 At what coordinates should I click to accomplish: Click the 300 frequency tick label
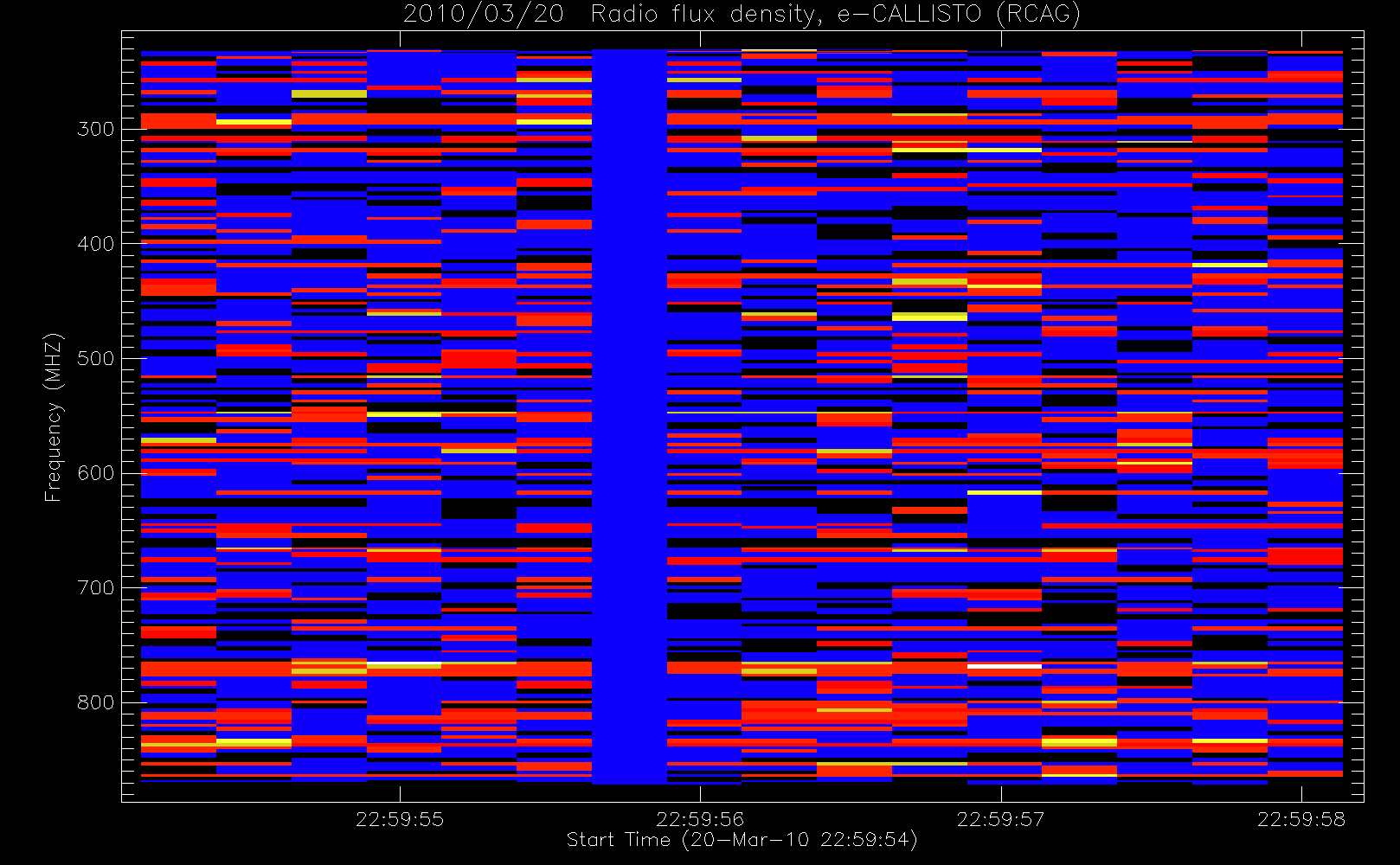tap(95, 129)
